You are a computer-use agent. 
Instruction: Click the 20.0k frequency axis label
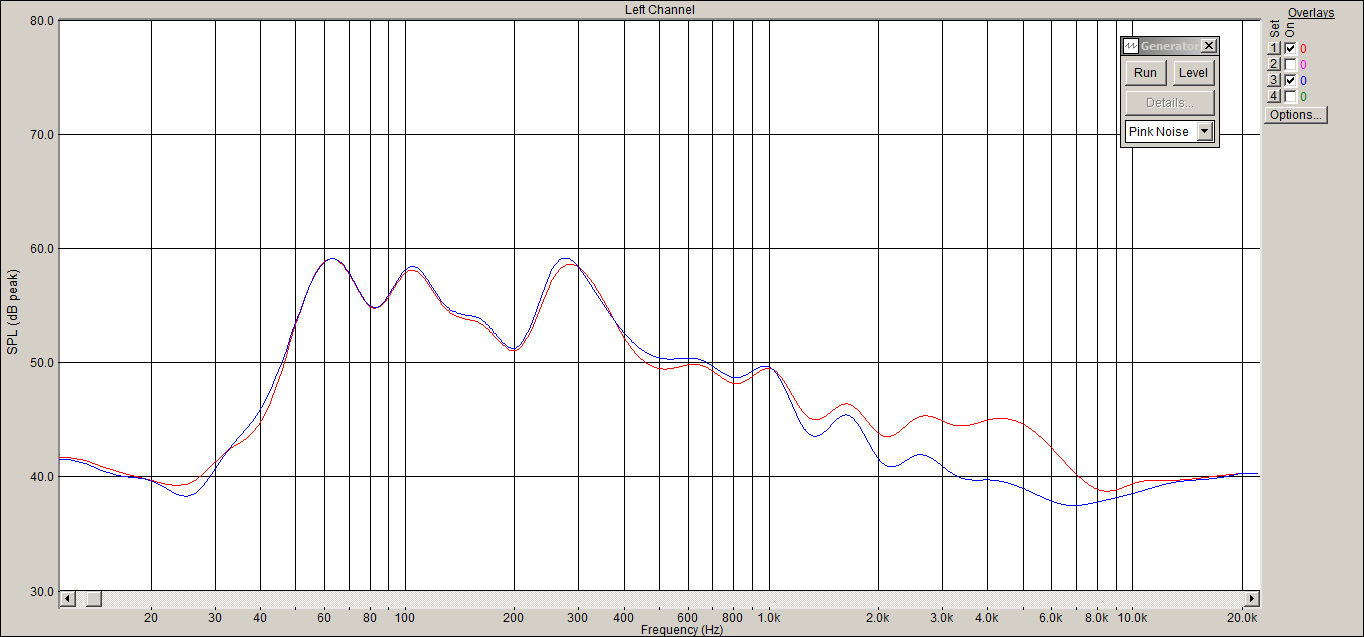pyautogui.click(x=1242, y=618)
